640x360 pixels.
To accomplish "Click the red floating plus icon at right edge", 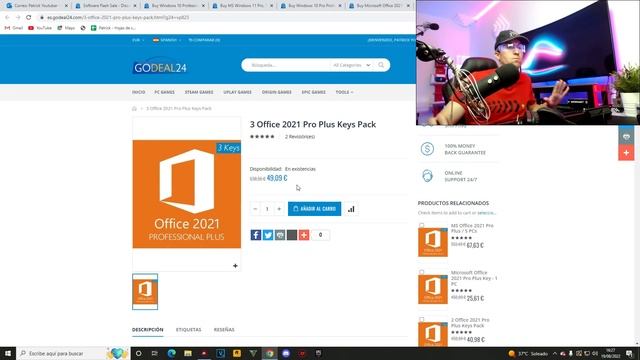I will pos(626,153).
